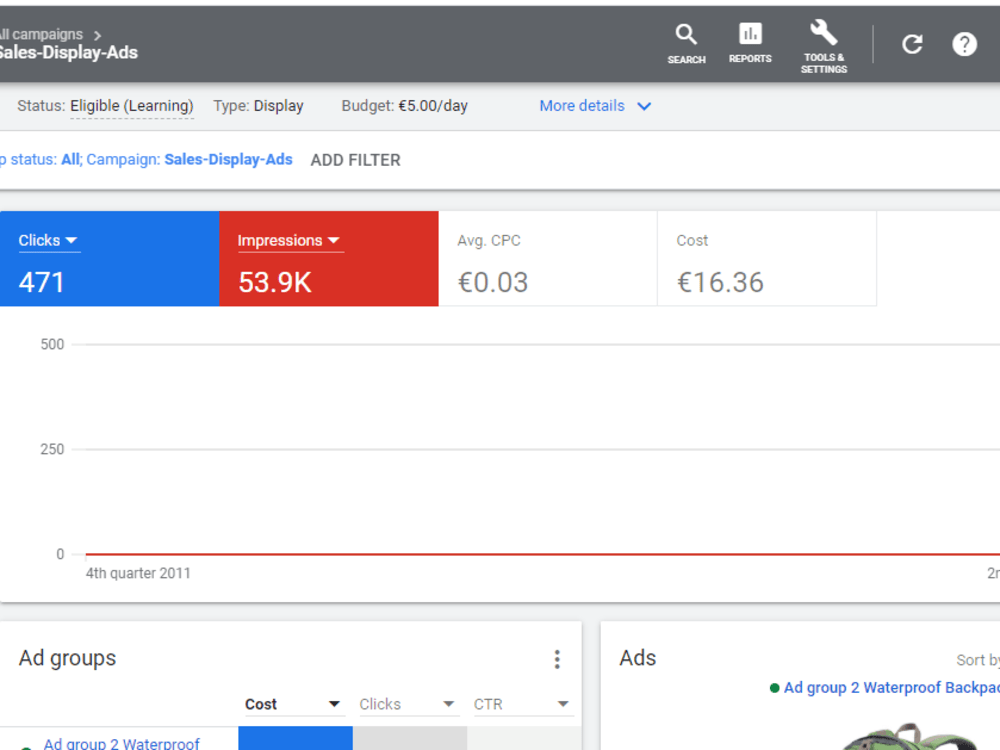Expand the More details section
Image resolution: width=1000 pixels, height=750 pixels.
595,105
